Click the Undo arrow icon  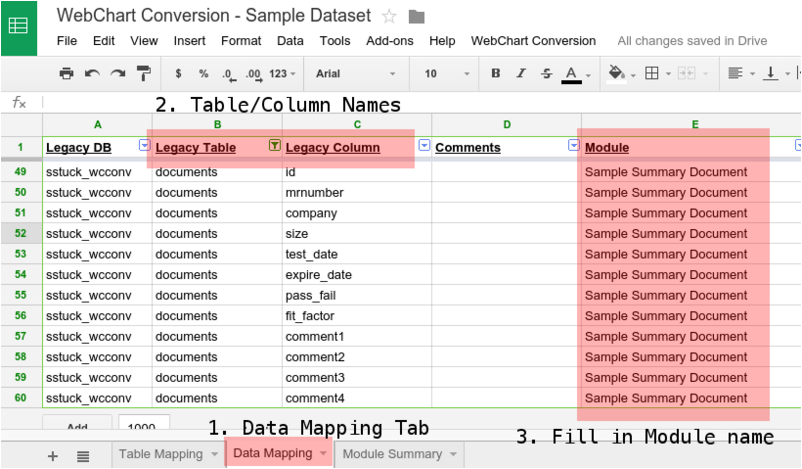(92, 74)
